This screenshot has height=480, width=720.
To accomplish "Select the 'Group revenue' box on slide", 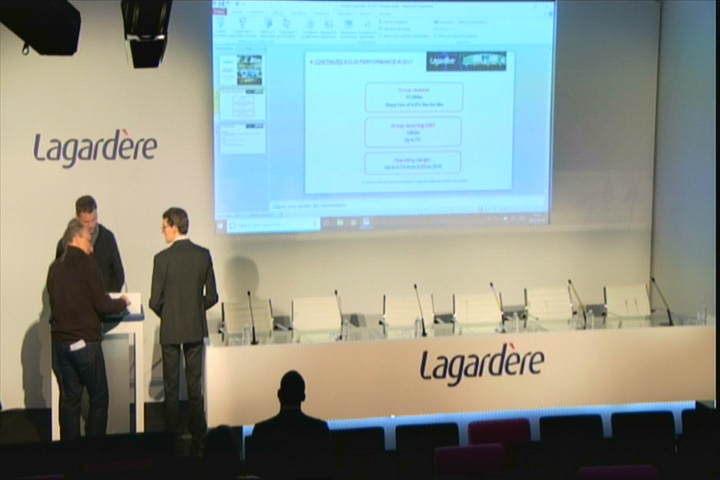I will pyautogui.click(x=414, y=97).
